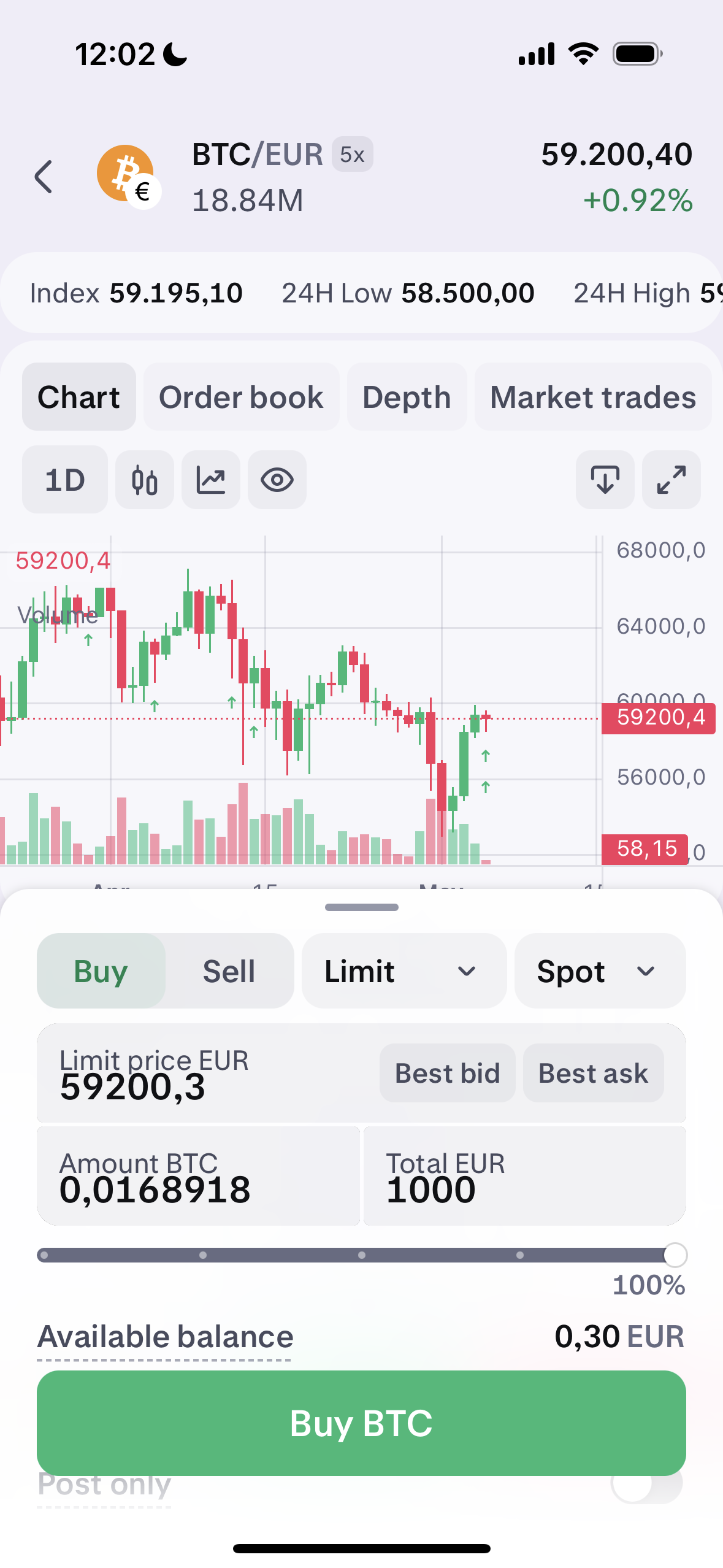Tap the Best bid button
Screen dimensions: 723x1568
point(448,1073)
